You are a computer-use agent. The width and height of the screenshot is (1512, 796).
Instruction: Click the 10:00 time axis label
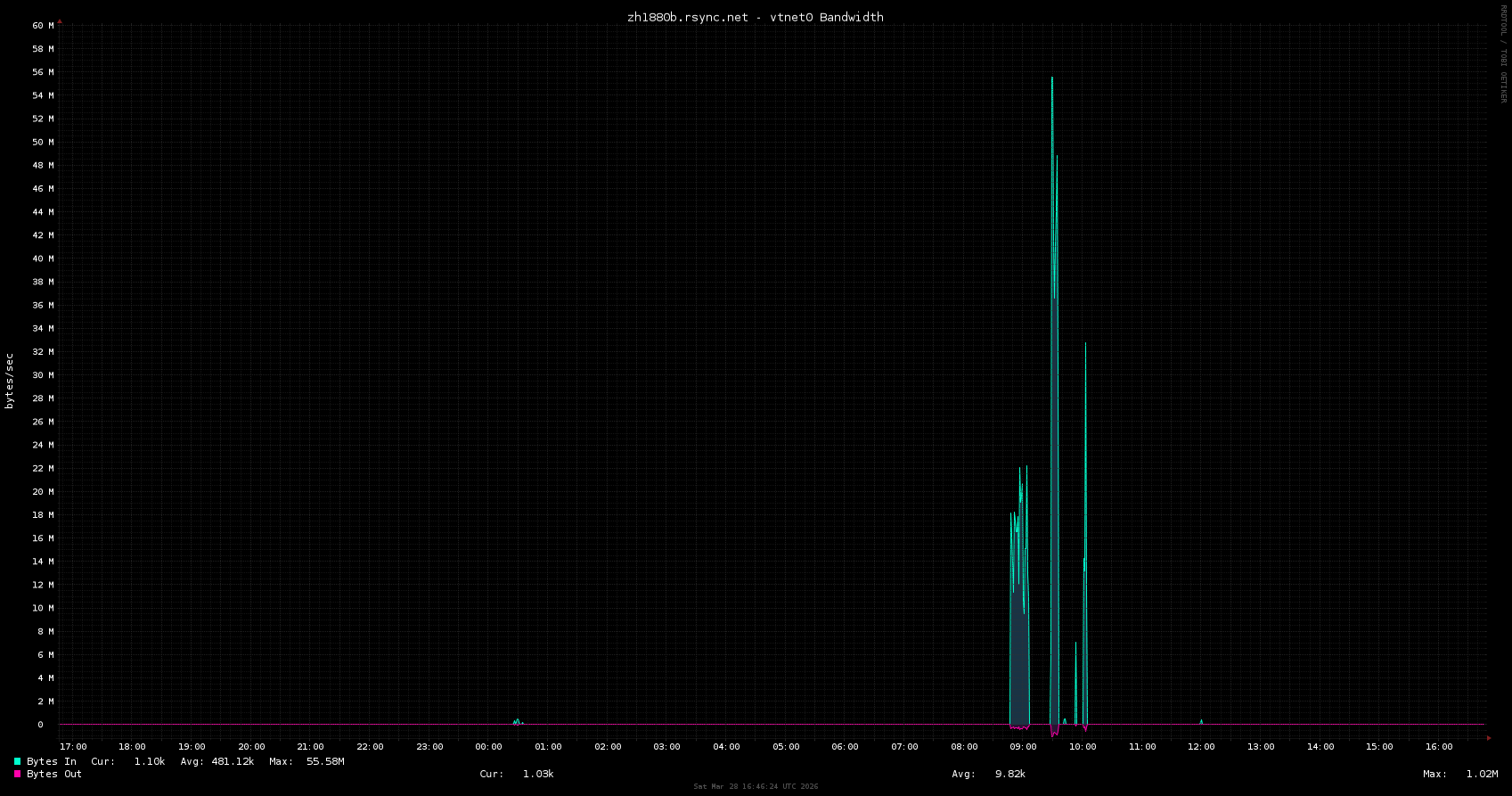pos(1083,747)
